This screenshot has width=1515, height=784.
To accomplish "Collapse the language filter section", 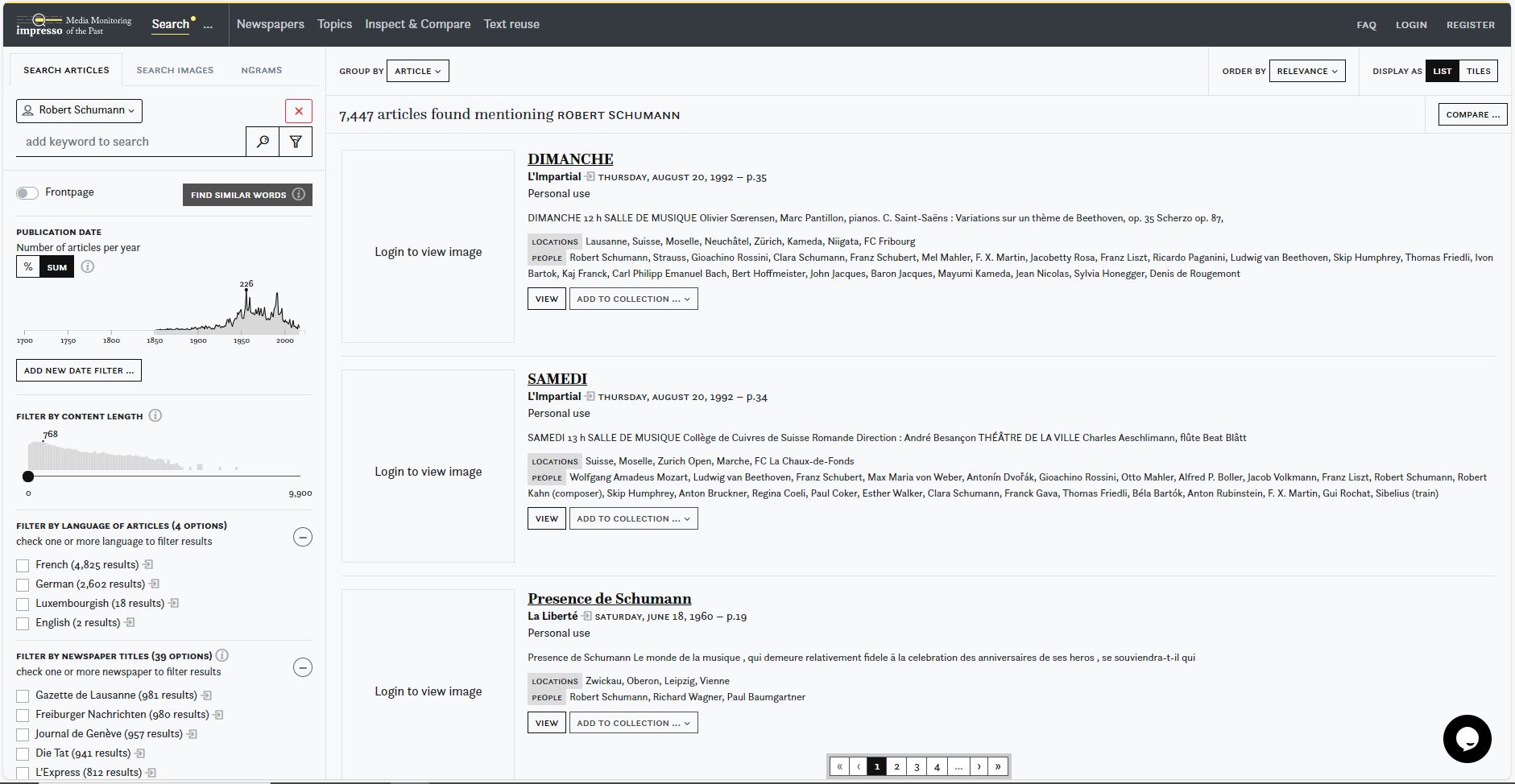I will [x=303, y=537].
